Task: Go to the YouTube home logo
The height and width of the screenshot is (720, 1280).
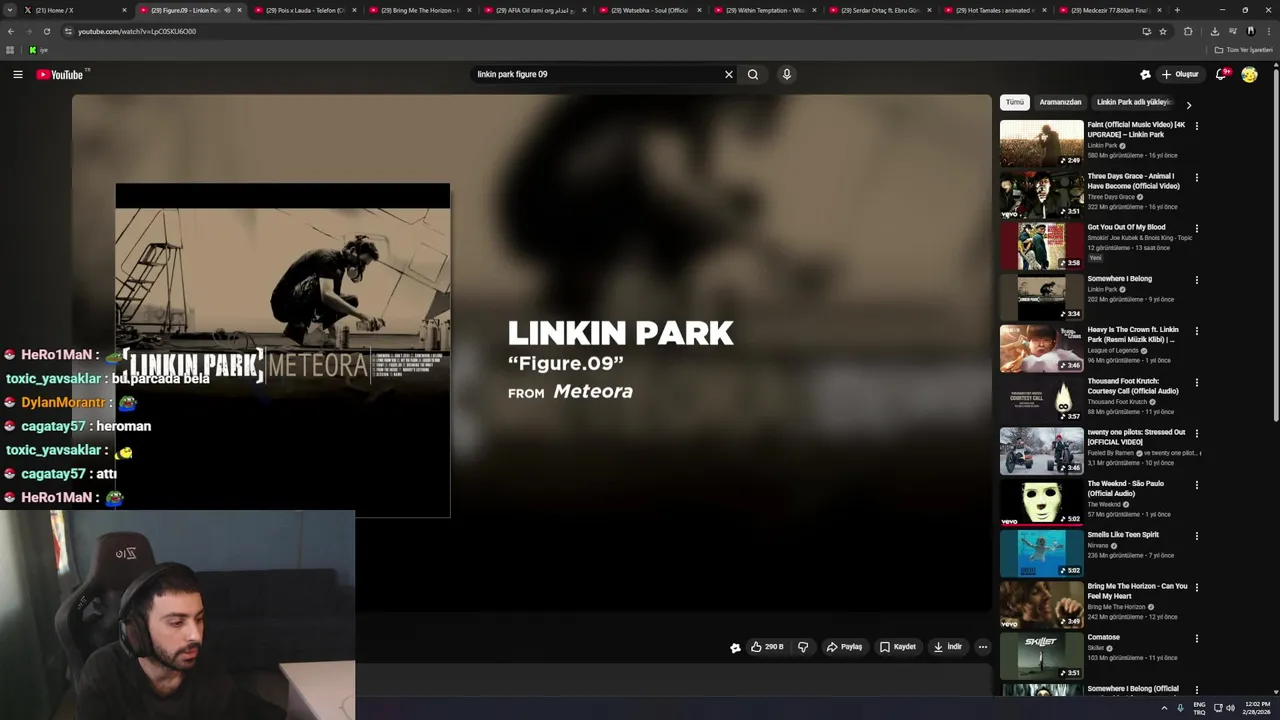Action: coord(60,74)
